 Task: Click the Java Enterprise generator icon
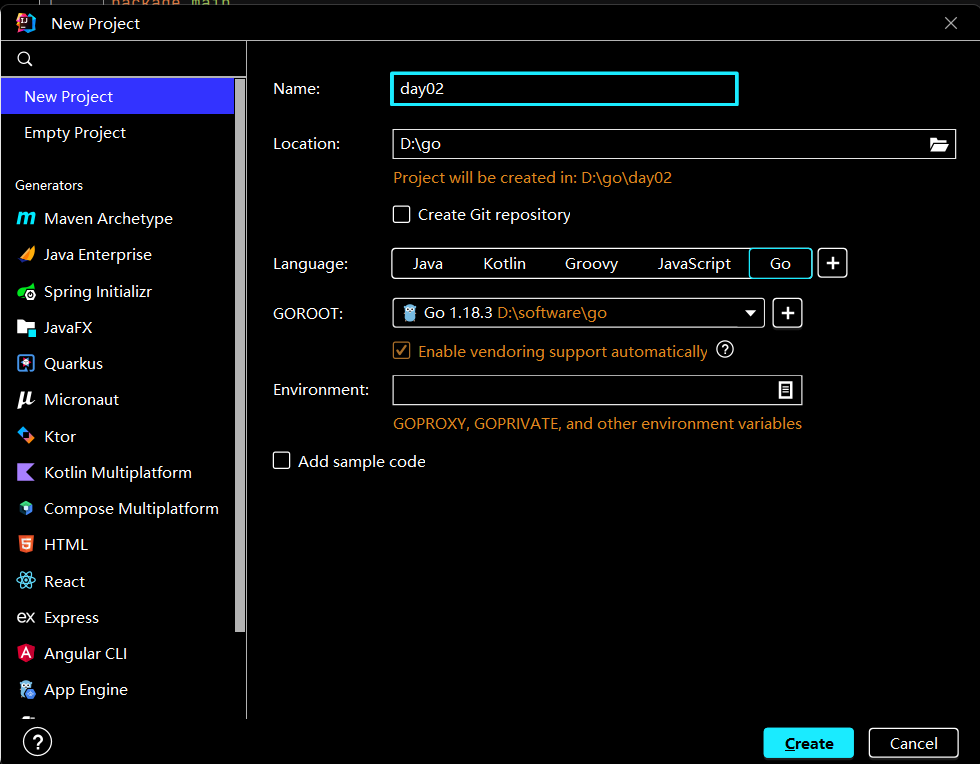(x=26, y=254)
